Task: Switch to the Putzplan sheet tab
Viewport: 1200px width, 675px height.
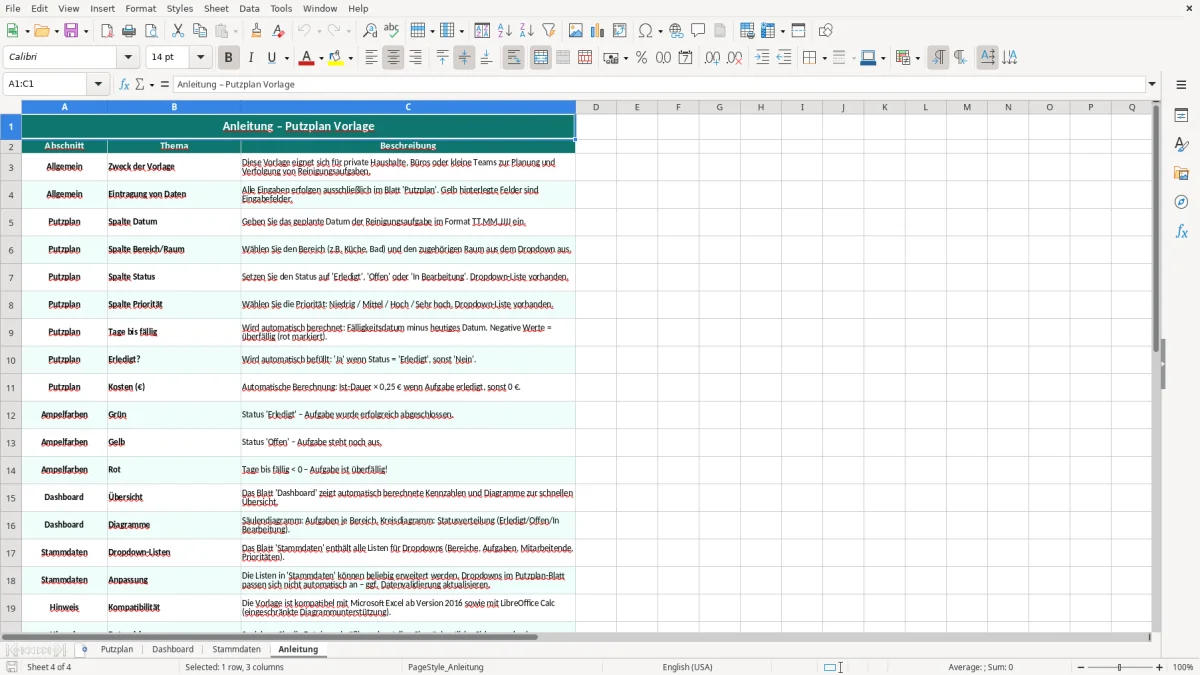Action: coord(117,649)
